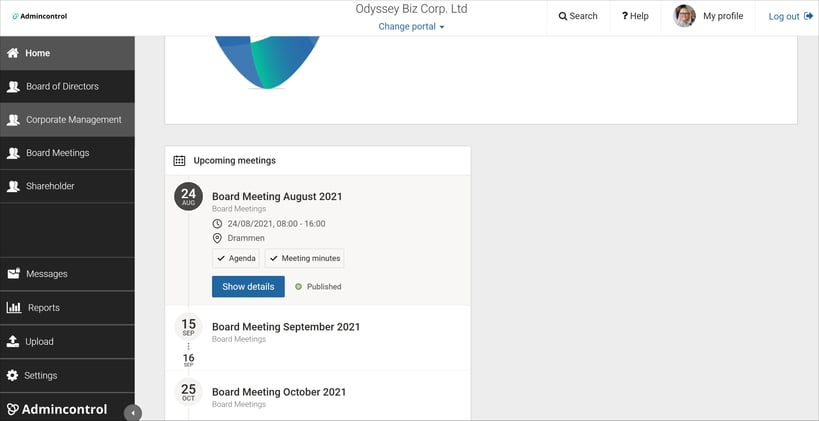Click the magnifier icon in Search
The width and height of the screenshot is (819, 421).
[x=563, y=16]
